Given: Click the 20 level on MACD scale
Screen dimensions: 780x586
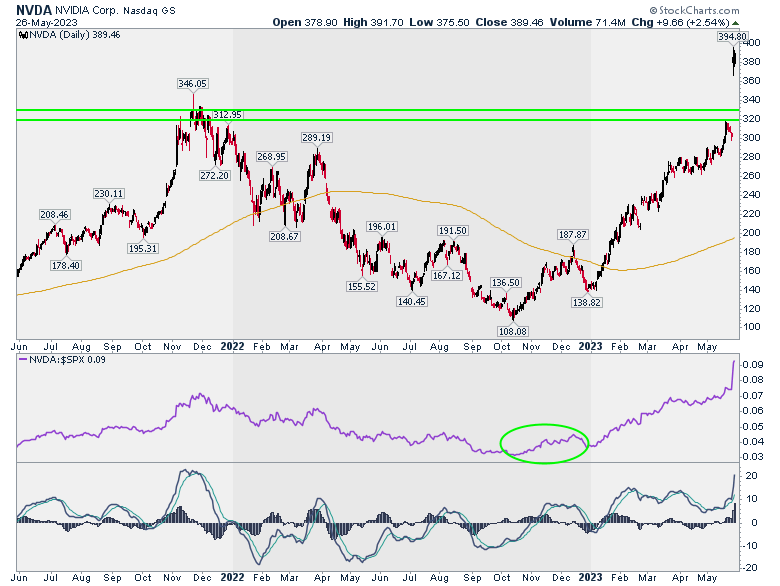Looking at the screenshot, I should click(x=752, y=476).
